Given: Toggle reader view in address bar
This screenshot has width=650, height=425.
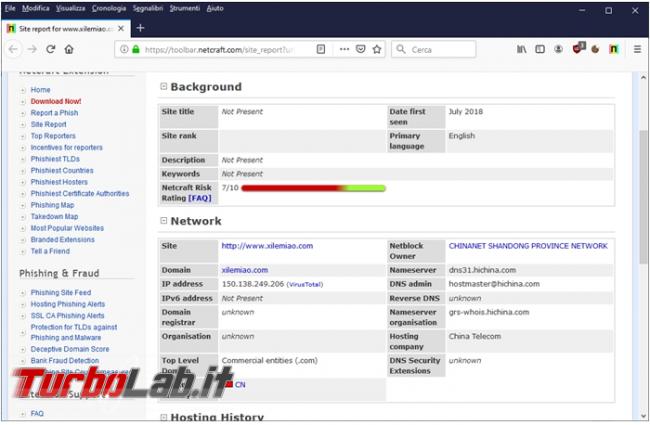Looking at the screenshot, I should coord(321,49).
